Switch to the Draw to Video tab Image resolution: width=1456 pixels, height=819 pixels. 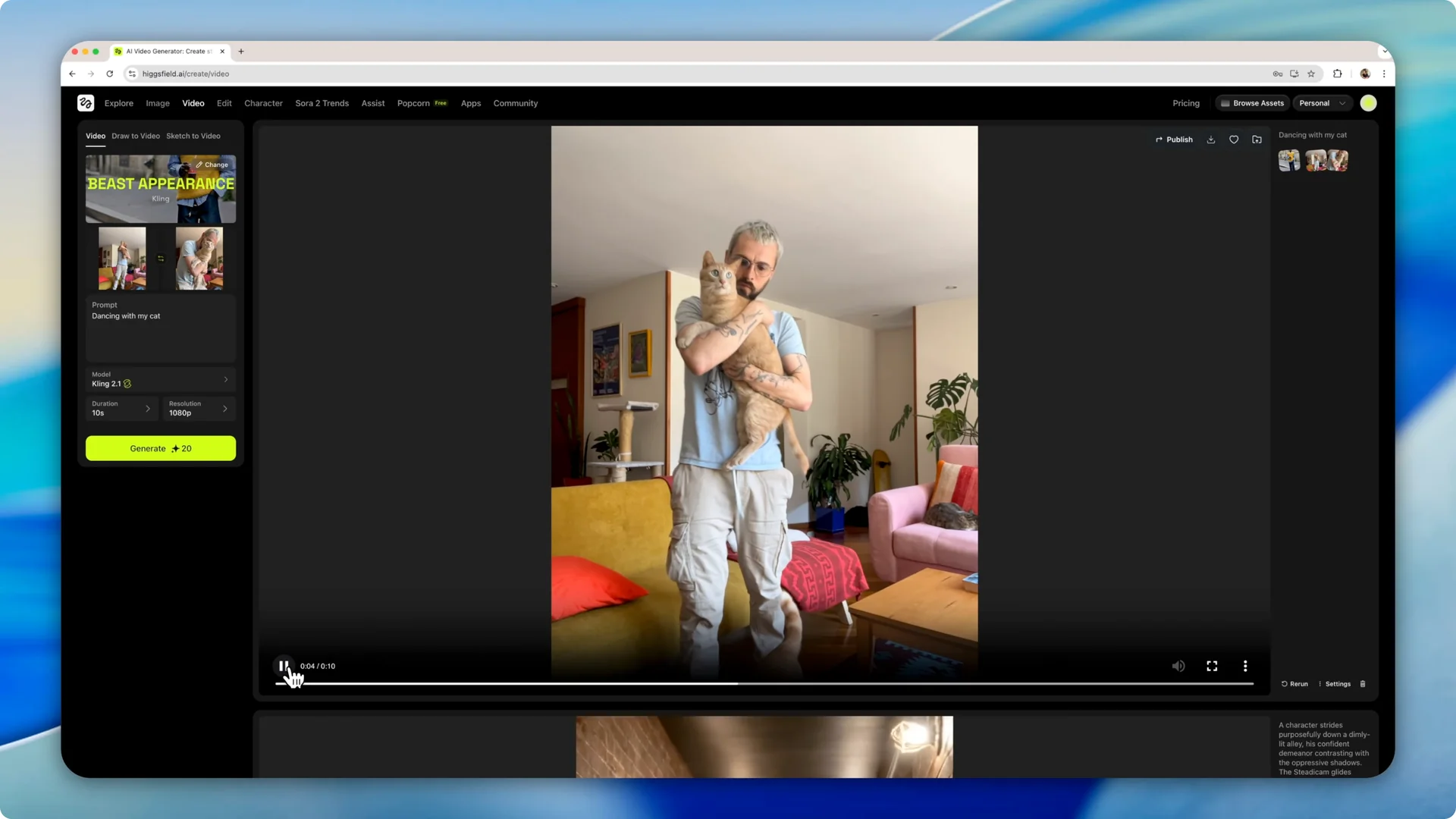pyautogui.click(x=135, y=136)
